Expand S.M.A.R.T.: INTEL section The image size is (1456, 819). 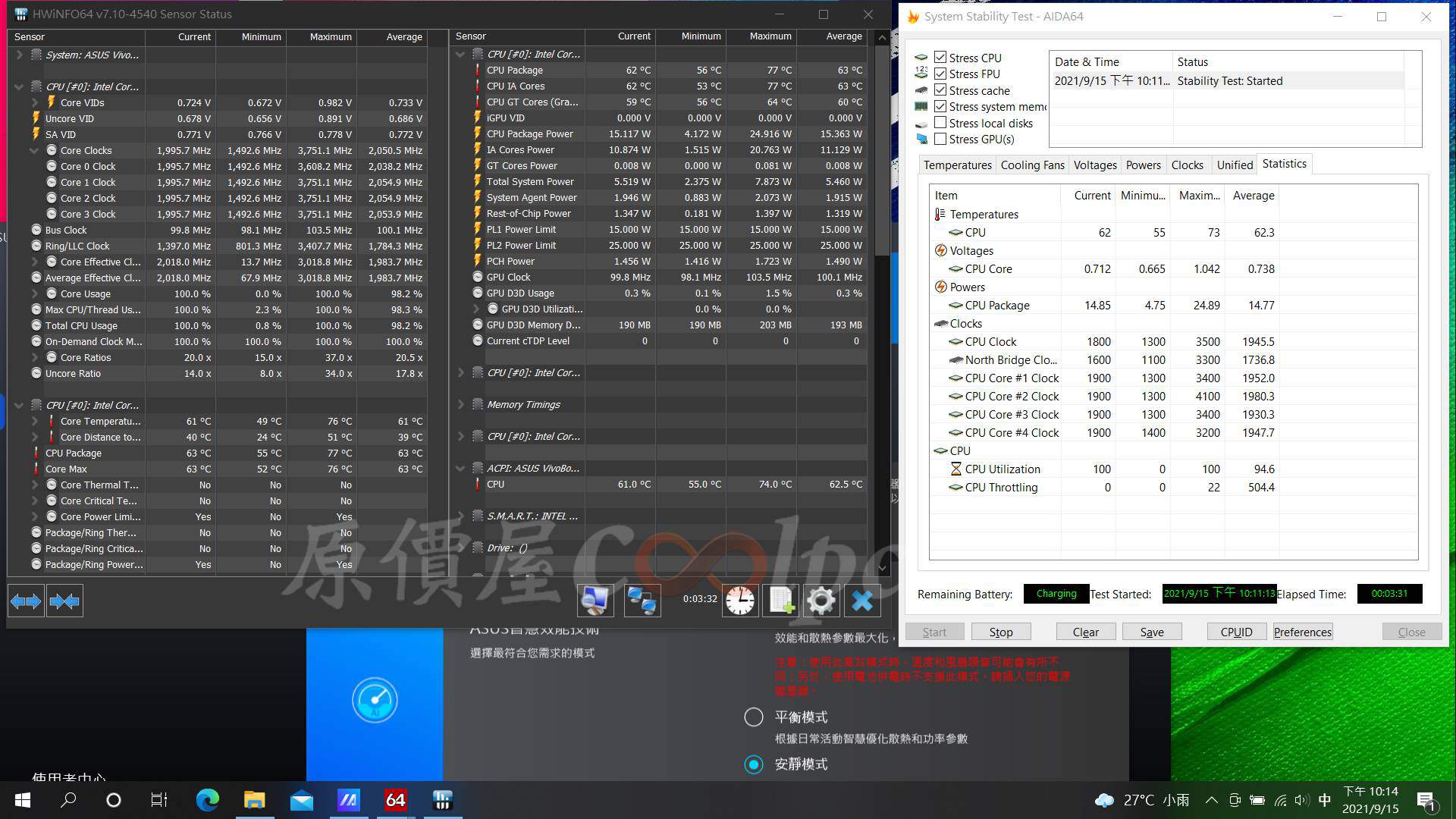pos(460,516)
